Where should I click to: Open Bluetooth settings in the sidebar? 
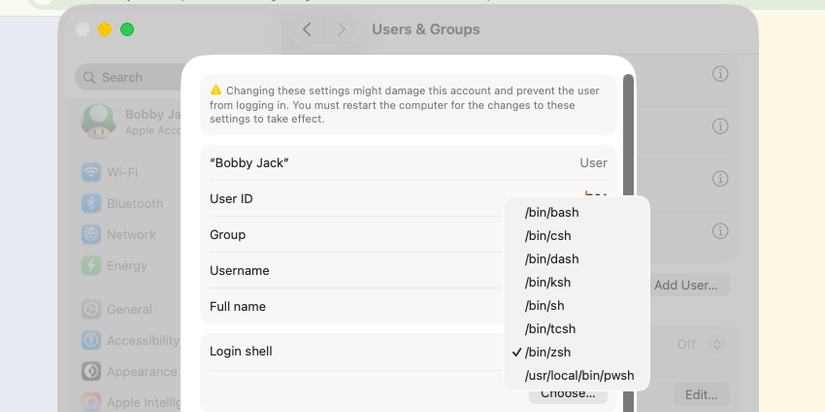pos(122,204)
